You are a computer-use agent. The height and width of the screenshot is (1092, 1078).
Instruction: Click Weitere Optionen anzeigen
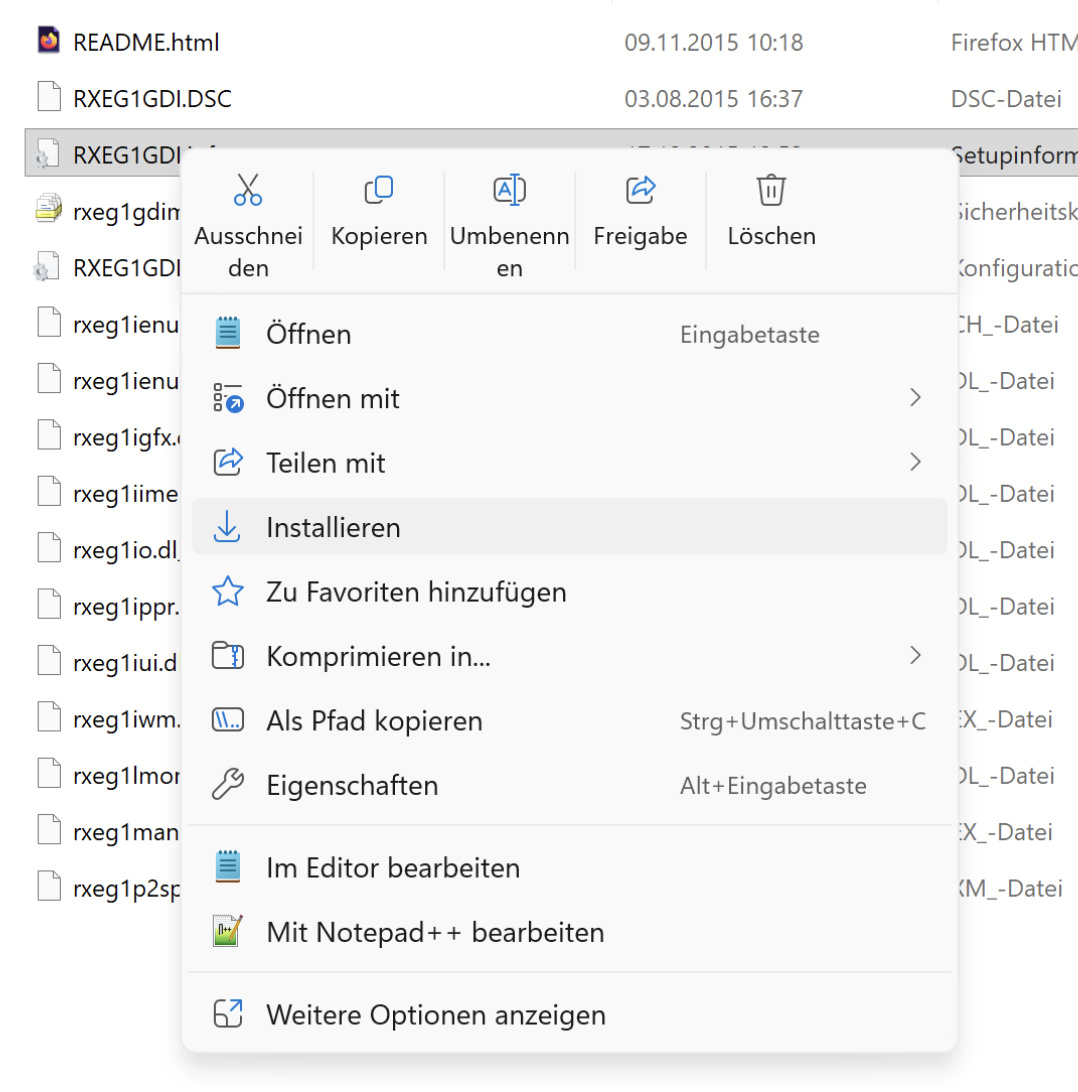[x=569, y=1014]
